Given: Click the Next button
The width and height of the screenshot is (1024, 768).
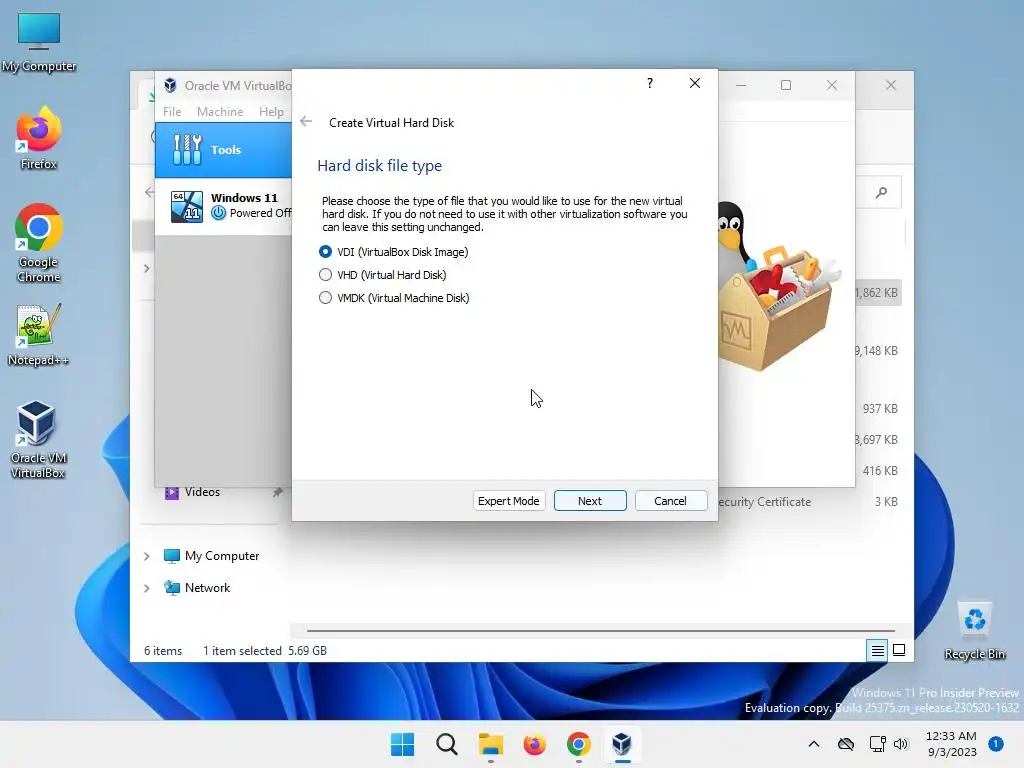Looking at the screenshot, I should 590,501.
